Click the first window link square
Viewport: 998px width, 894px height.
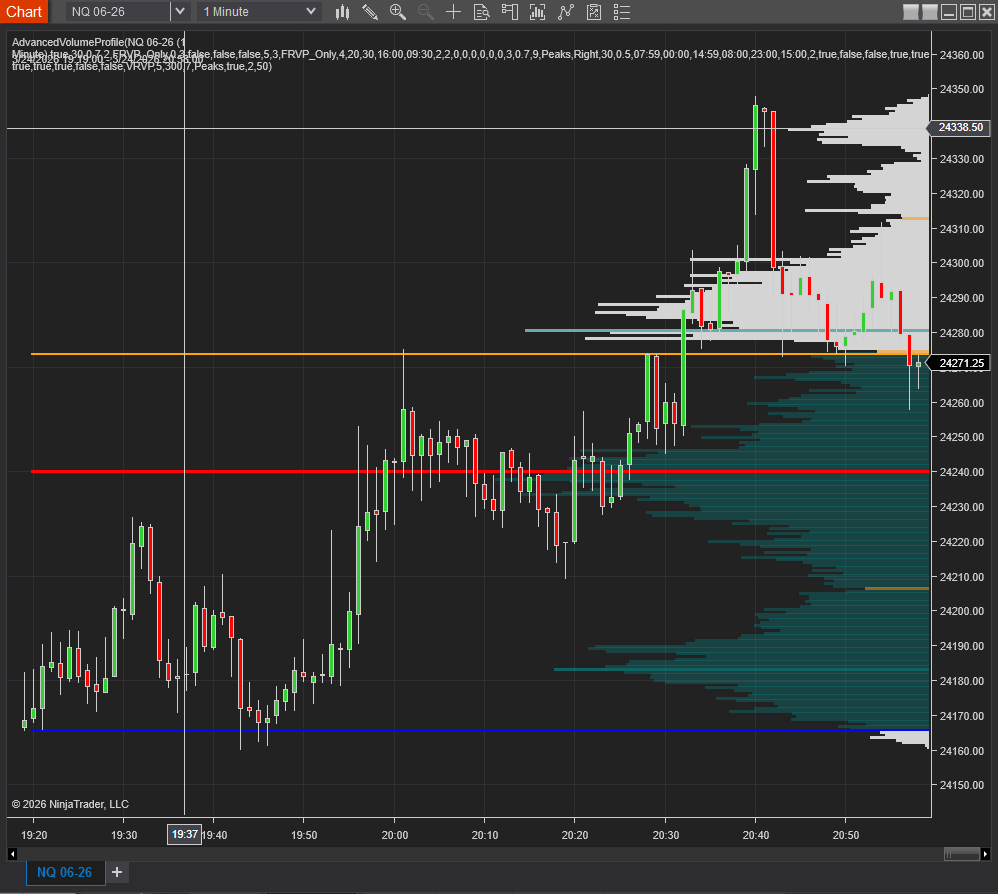911,11
